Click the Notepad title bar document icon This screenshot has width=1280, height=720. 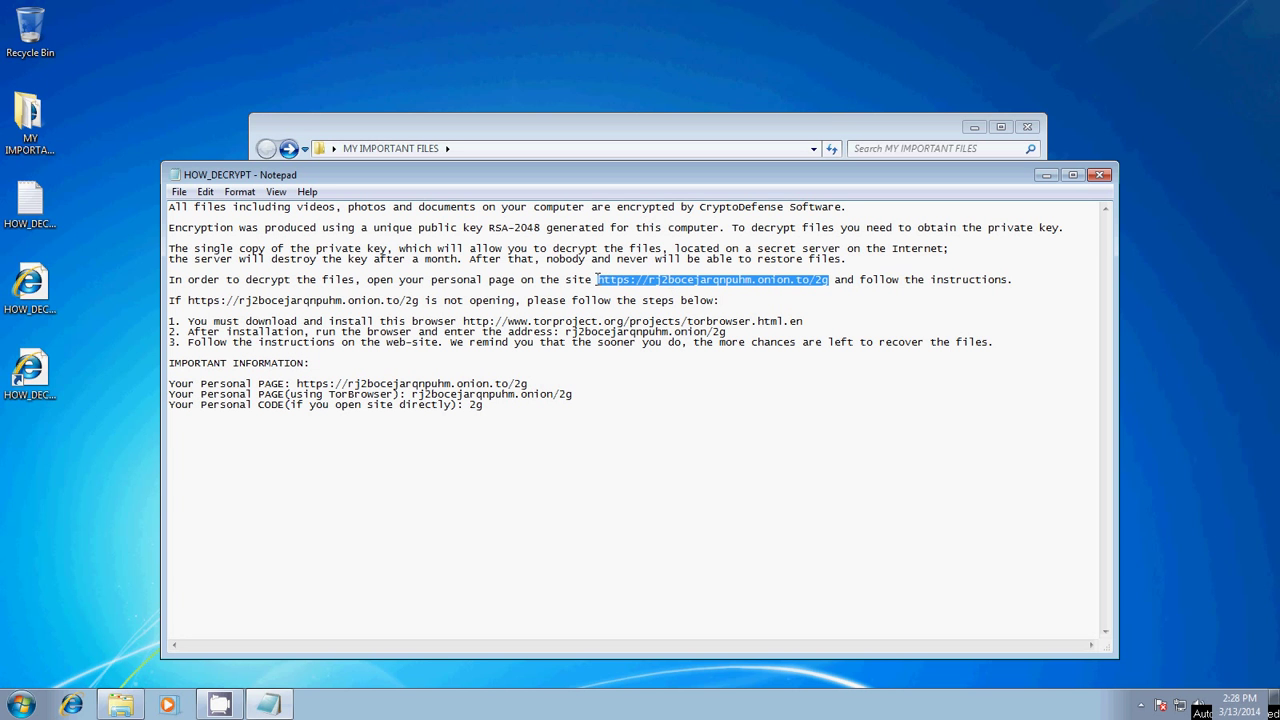coord(175,175)
